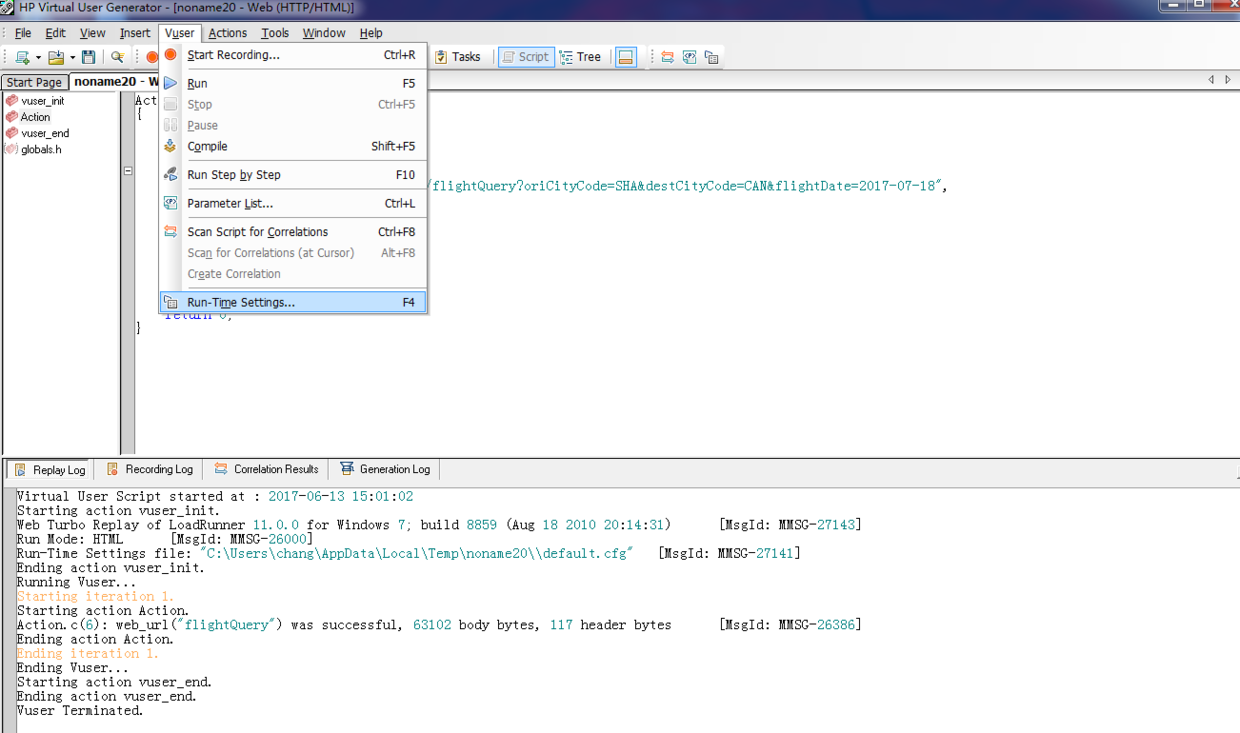Click the parameter list toolbar icon
This screenshot has height=733, width=1240.
pyautogui.click(x=689, y=57)
